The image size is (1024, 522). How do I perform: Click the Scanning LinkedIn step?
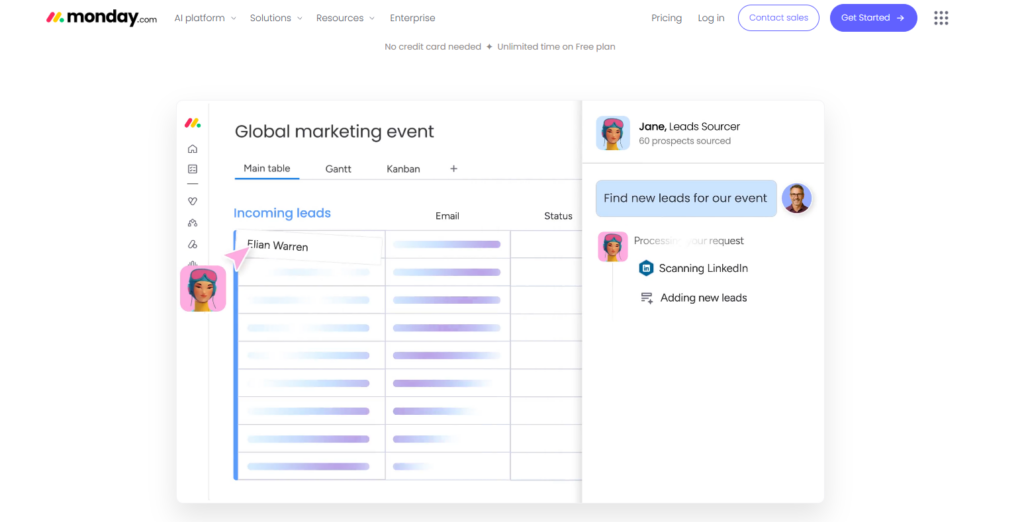pos(703,268)
